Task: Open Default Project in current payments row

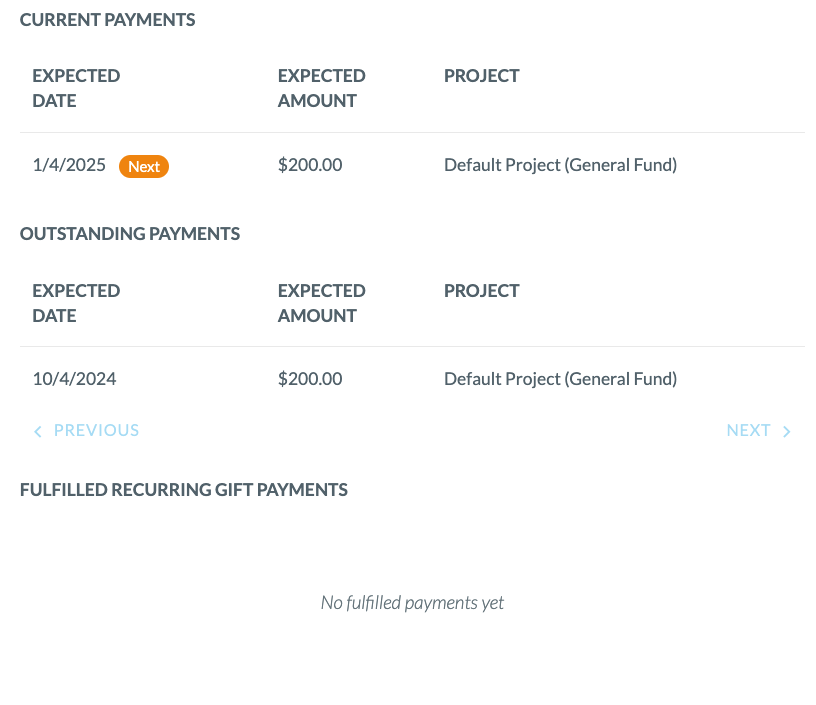Action: pyautogui.click(x=560, y=165)
